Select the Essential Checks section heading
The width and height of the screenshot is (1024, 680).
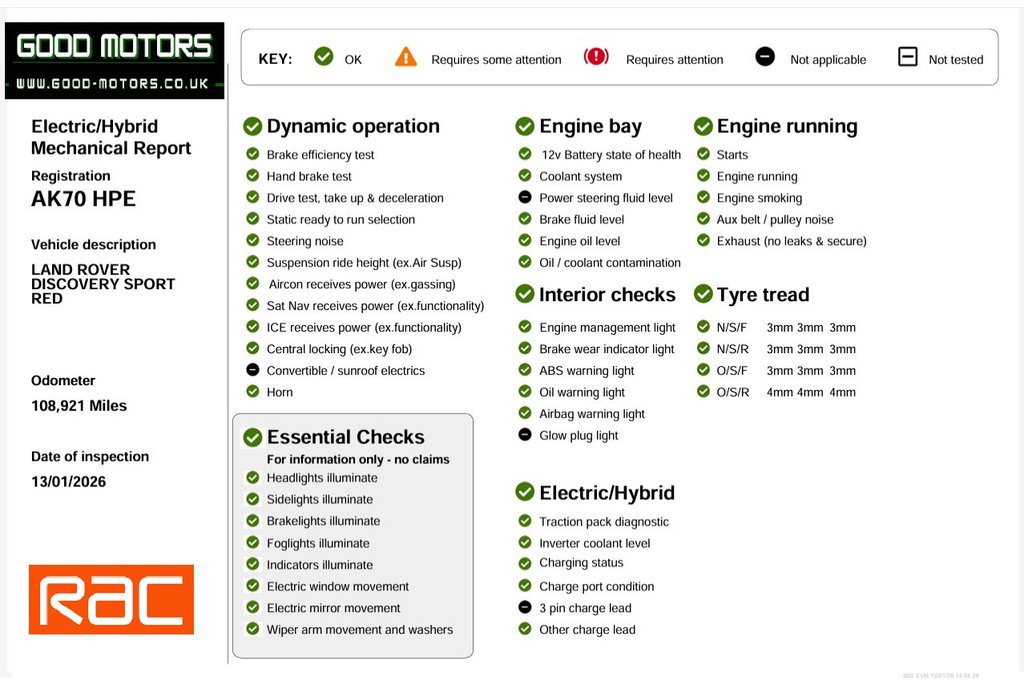(345, 437)
